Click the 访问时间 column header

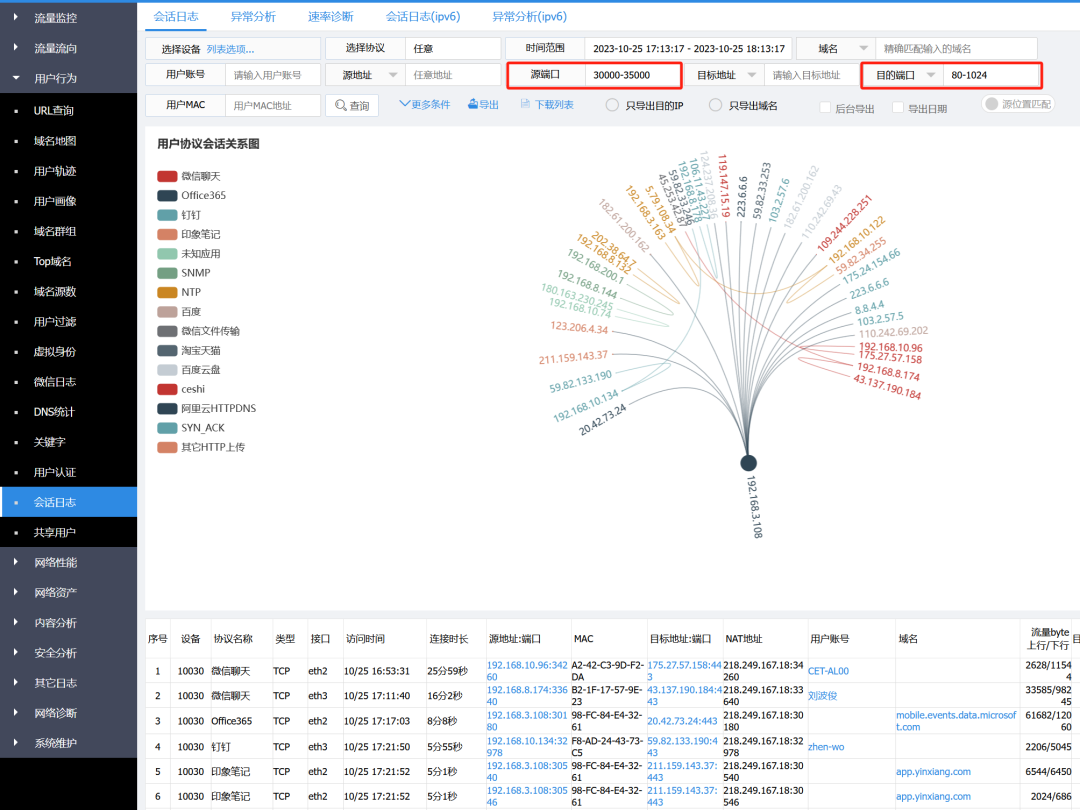[365, 639]
